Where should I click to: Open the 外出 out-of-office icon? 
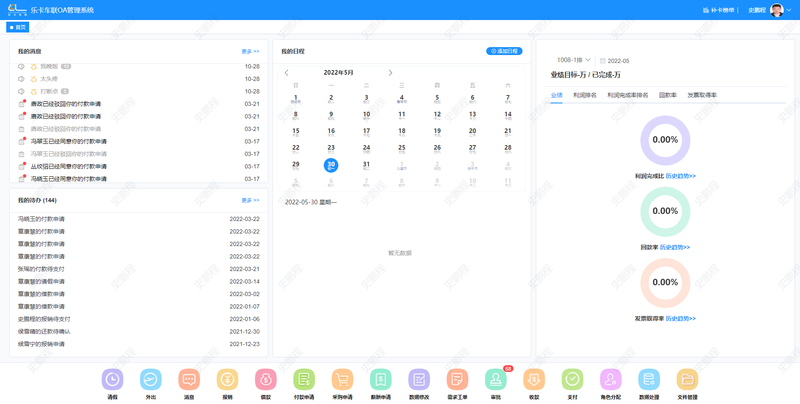[150, 380]
